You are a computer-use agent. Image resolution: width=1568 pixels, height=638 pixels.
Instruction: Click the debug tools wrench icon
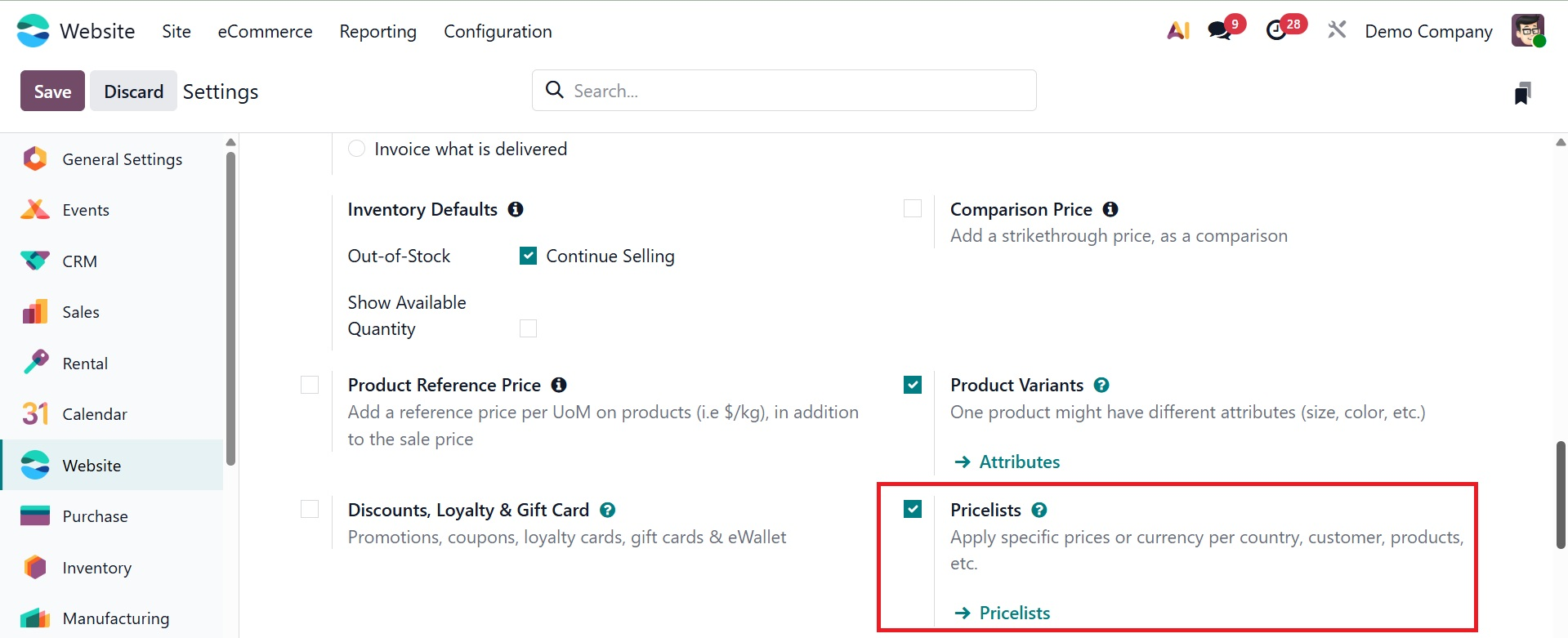pyautogui.click(x=1337, y=31)
